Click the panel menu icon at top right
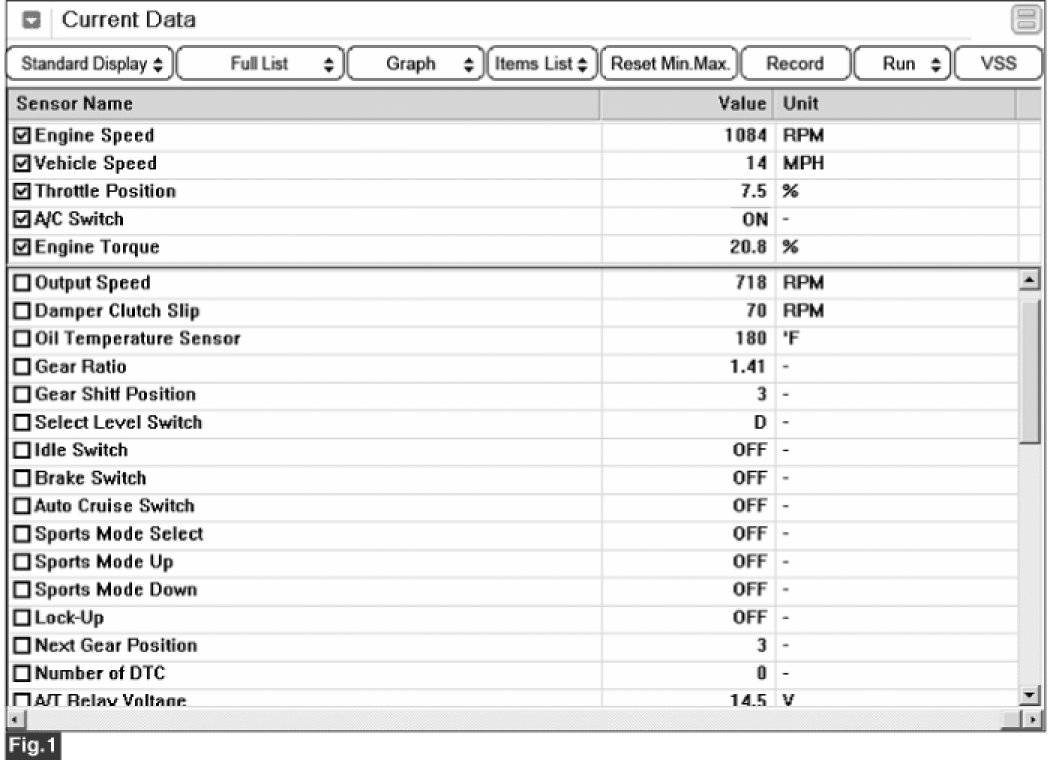The image size is (1050, 760). (1025, 20)
